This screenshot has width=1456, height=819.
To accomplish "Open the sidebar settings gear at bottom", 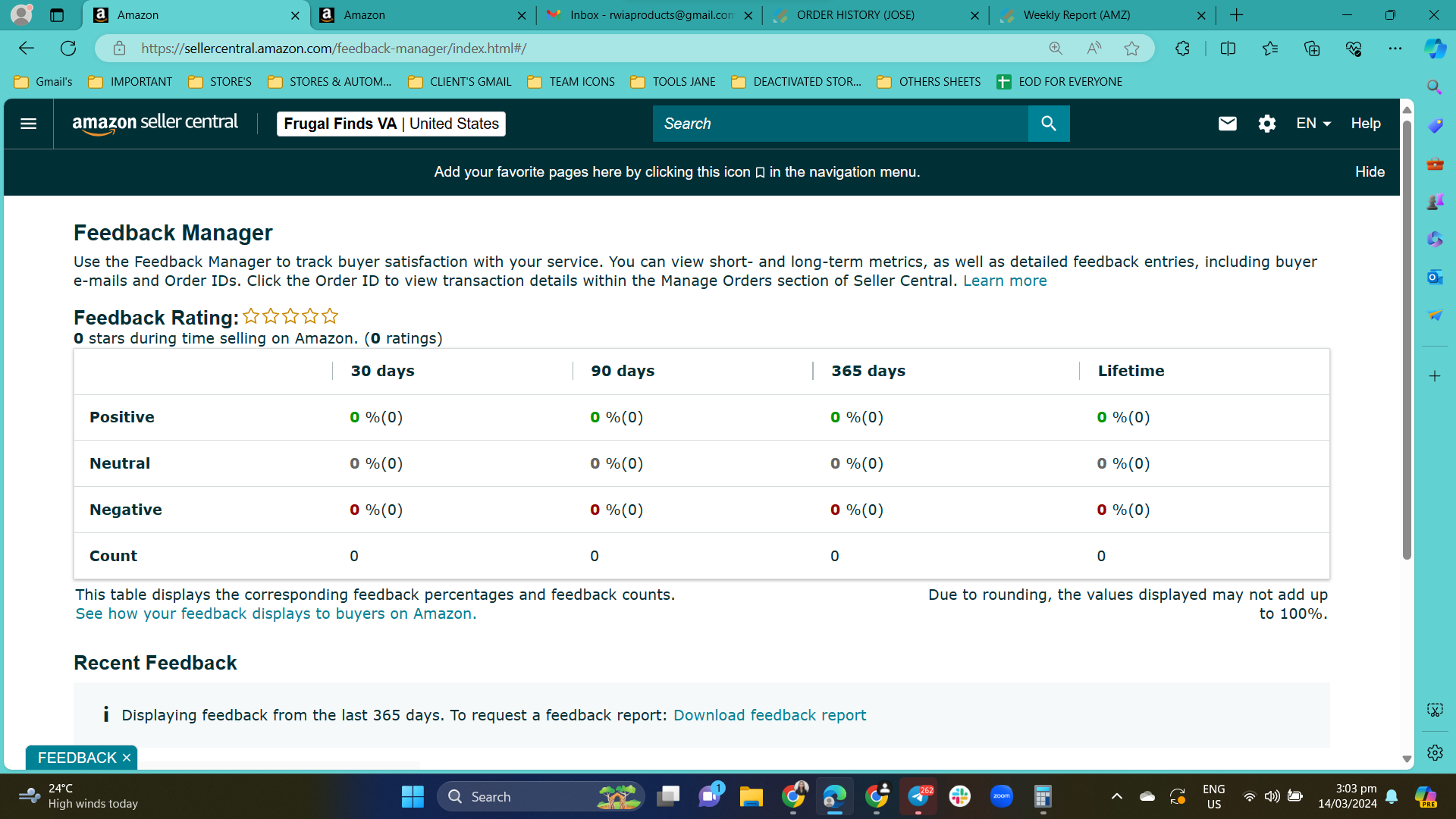I will (1435, 752).
